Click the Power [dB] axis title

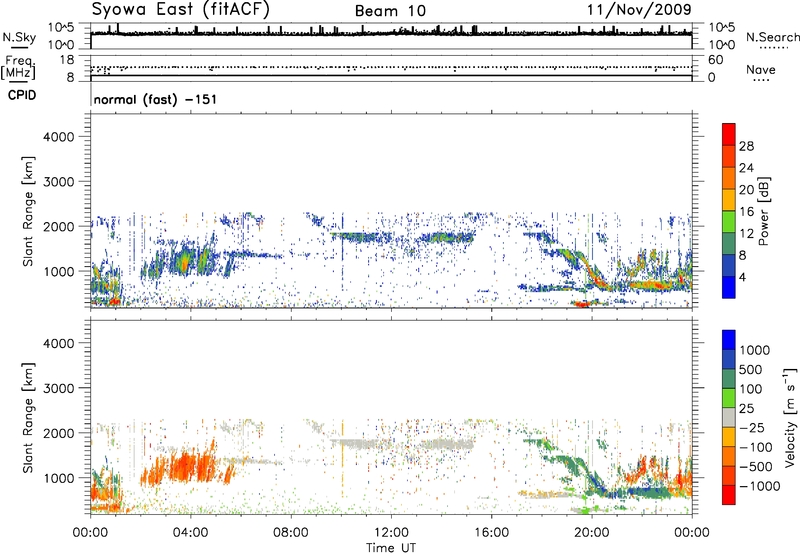point(763,211)
